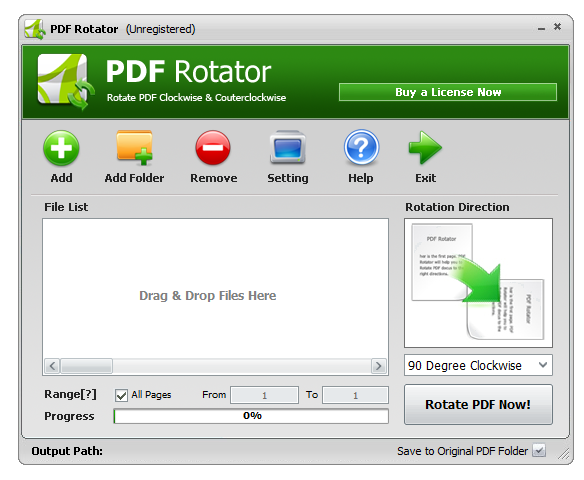Click the file list left scroll arrow

click(52, 366)
